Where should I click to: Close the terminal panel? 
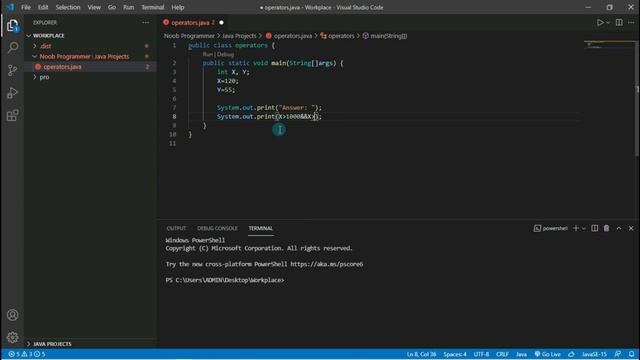631,228
